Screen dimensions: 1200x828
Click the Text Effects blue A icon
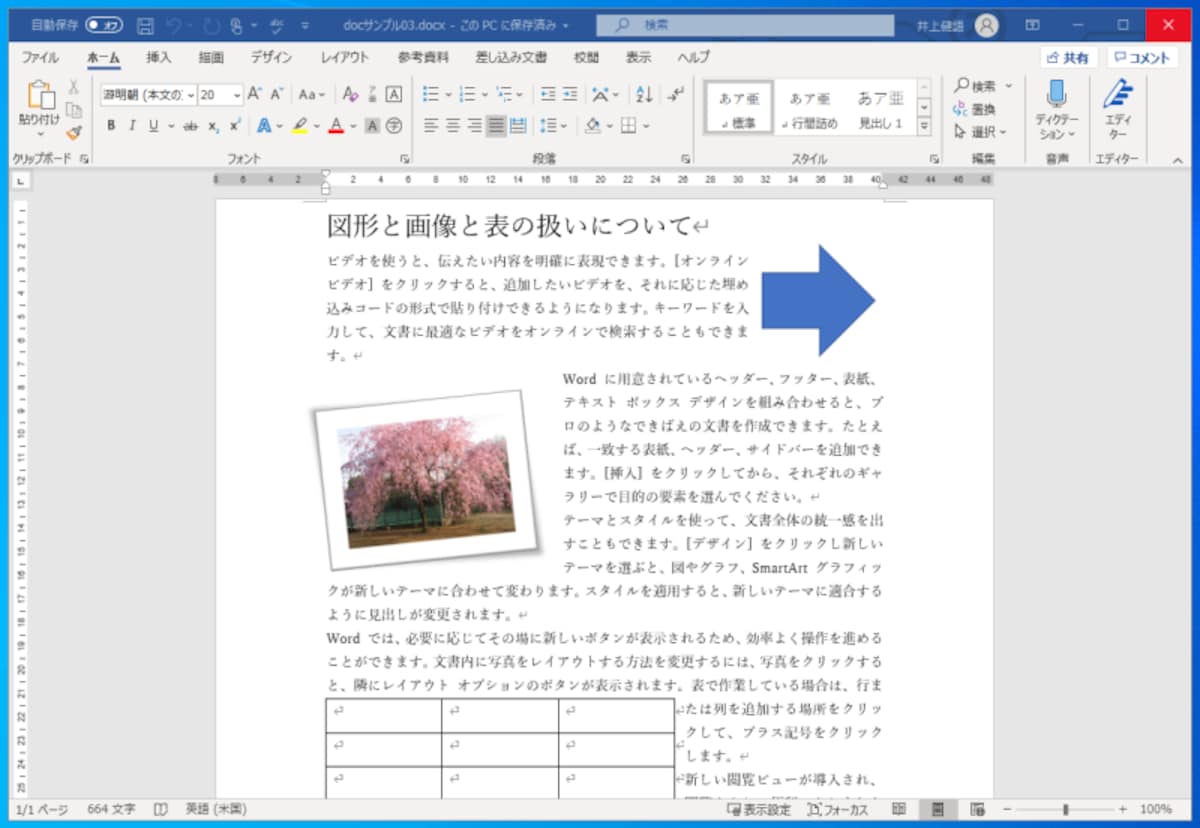pos(263,126)
